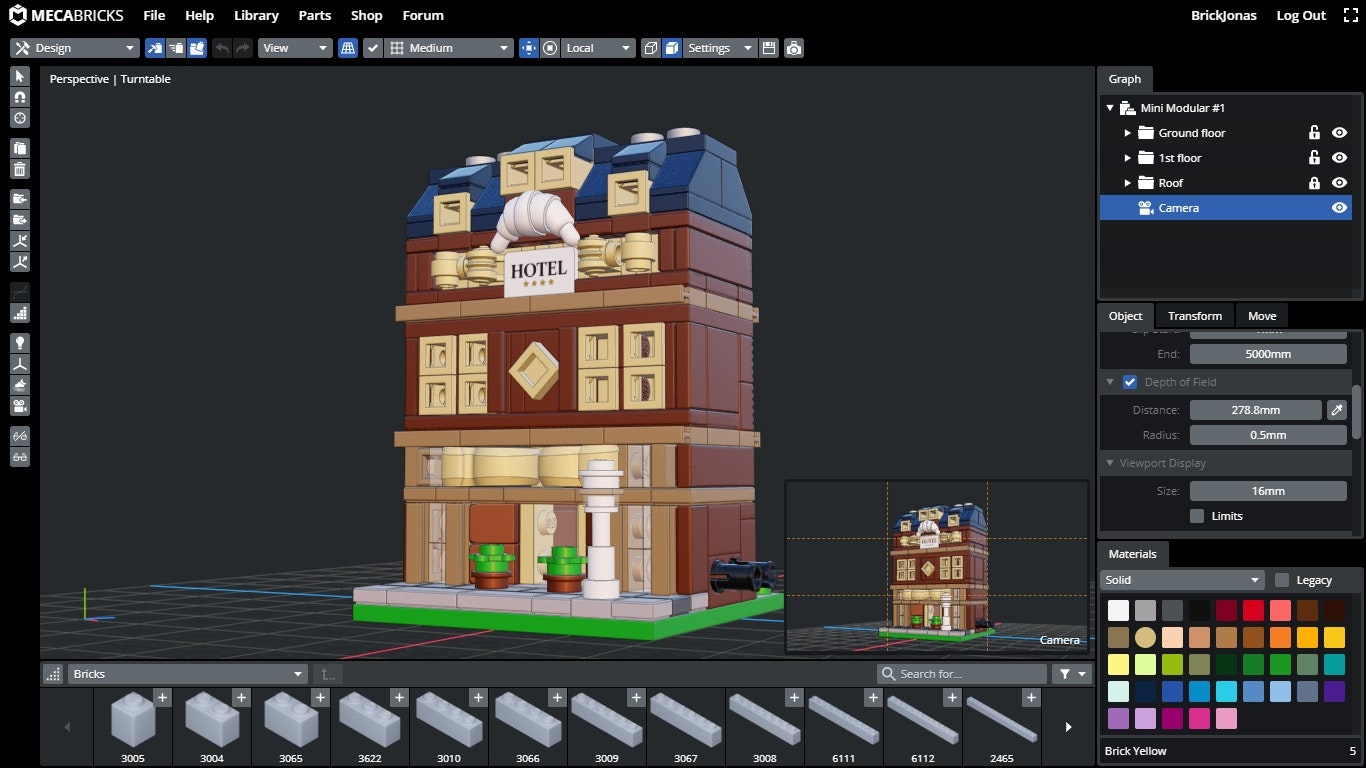Open the Bricks category dropdown

pyautogui.click(x=187, y=674)
